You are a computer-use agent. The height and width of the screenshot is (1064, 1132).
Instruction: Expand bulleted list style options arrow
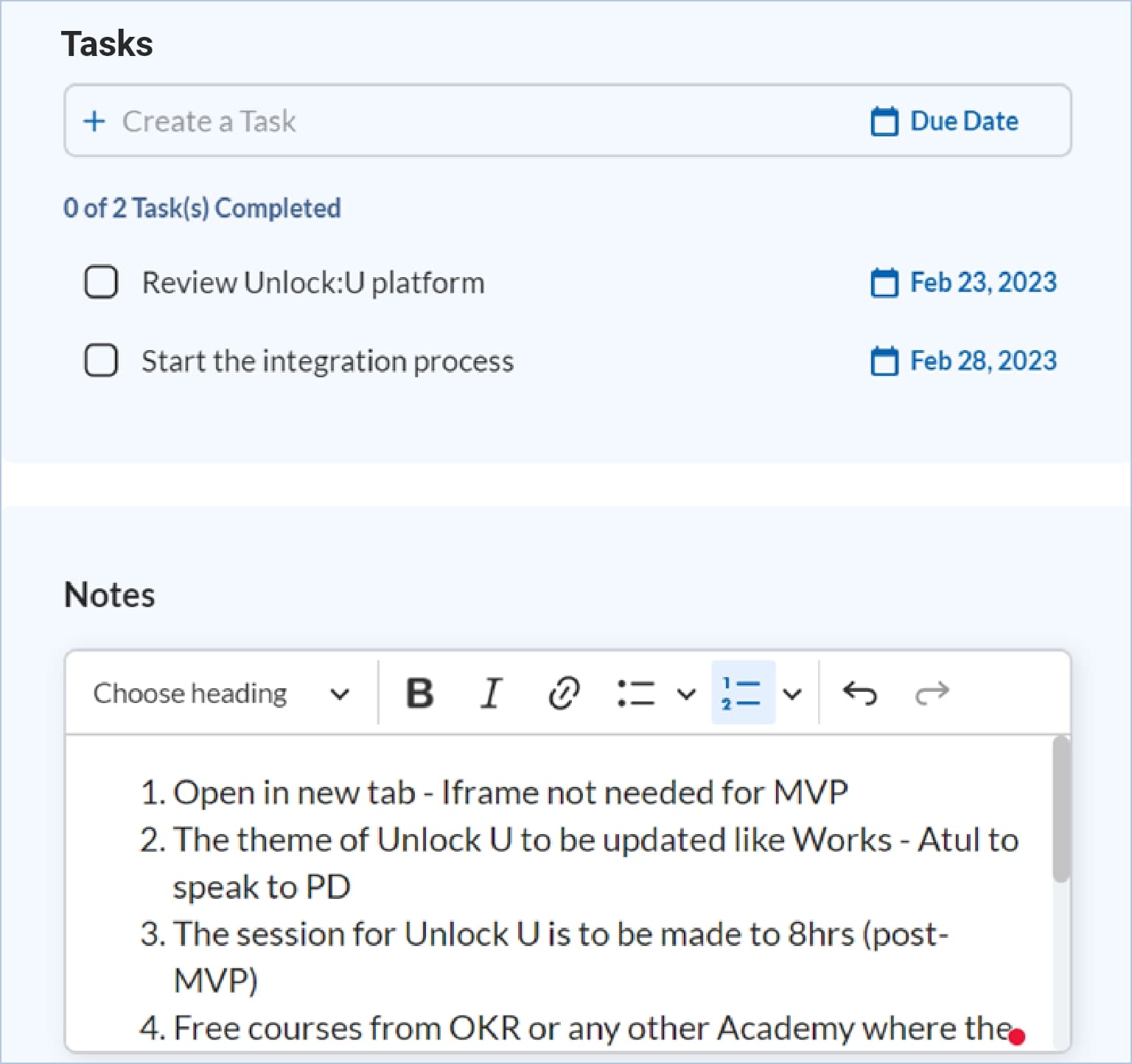[686, 693]
